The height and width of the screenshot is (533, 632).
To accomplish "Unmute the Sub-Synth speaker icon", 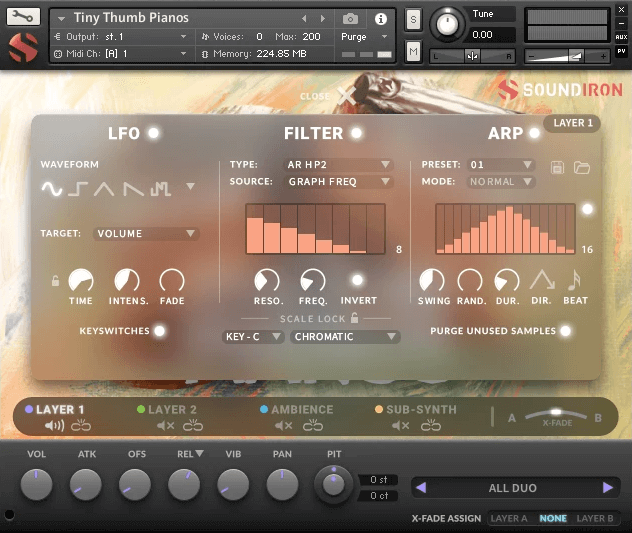I will point(401,425).
